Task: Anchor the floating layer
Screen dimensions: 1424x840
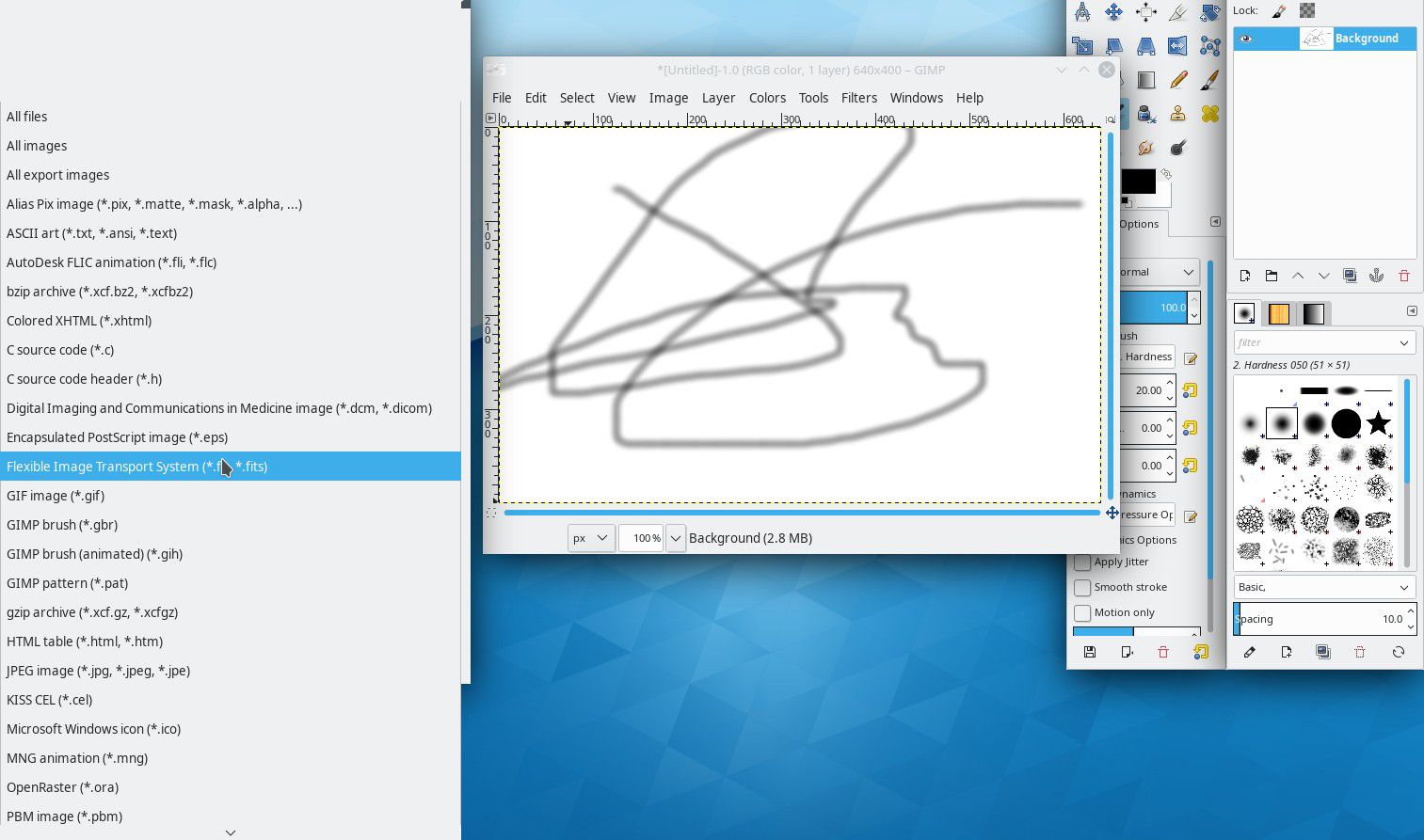Action: (1376, 276)
